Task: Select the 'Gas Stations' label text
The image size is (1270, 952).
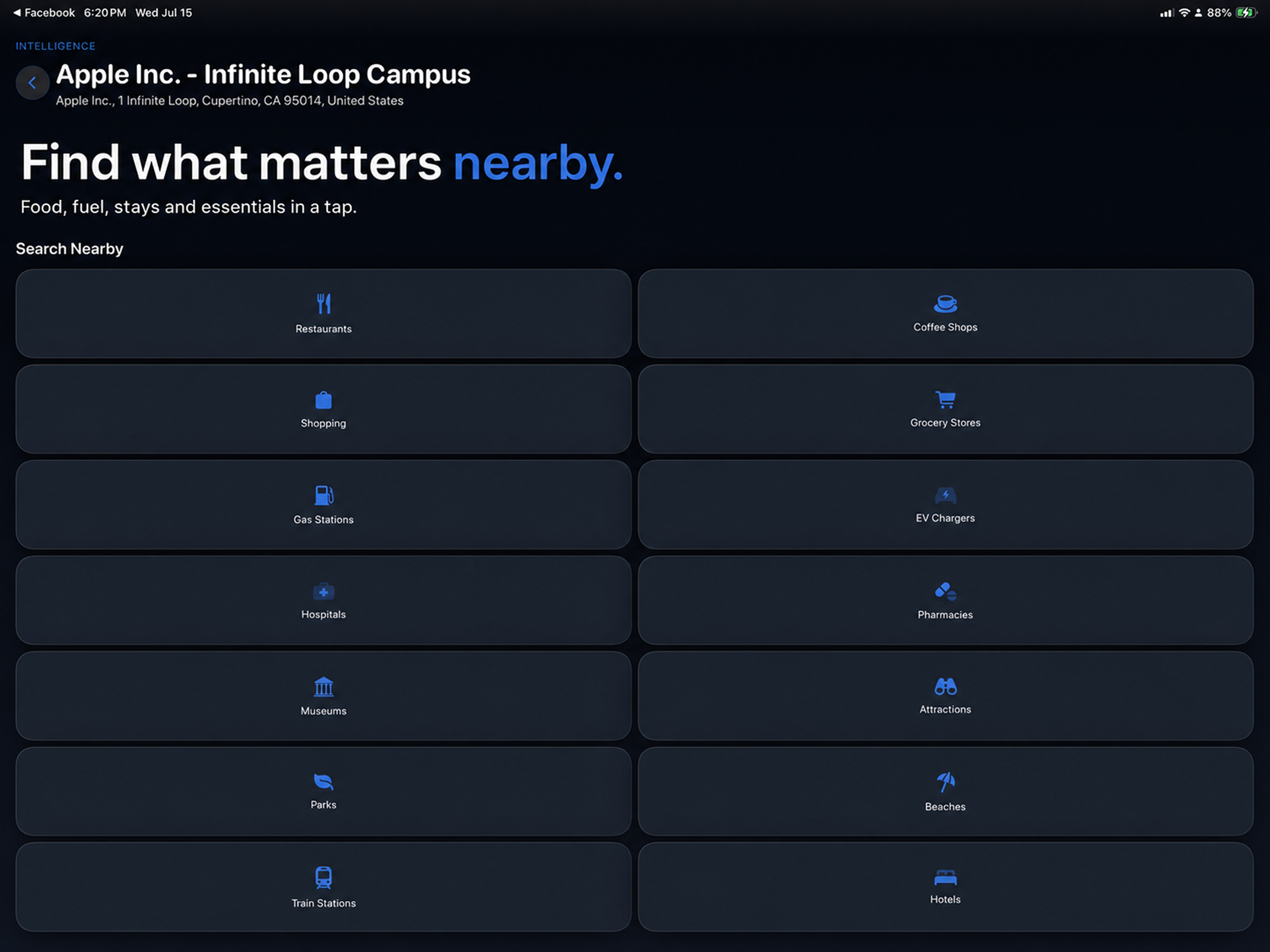Action: 324,520
